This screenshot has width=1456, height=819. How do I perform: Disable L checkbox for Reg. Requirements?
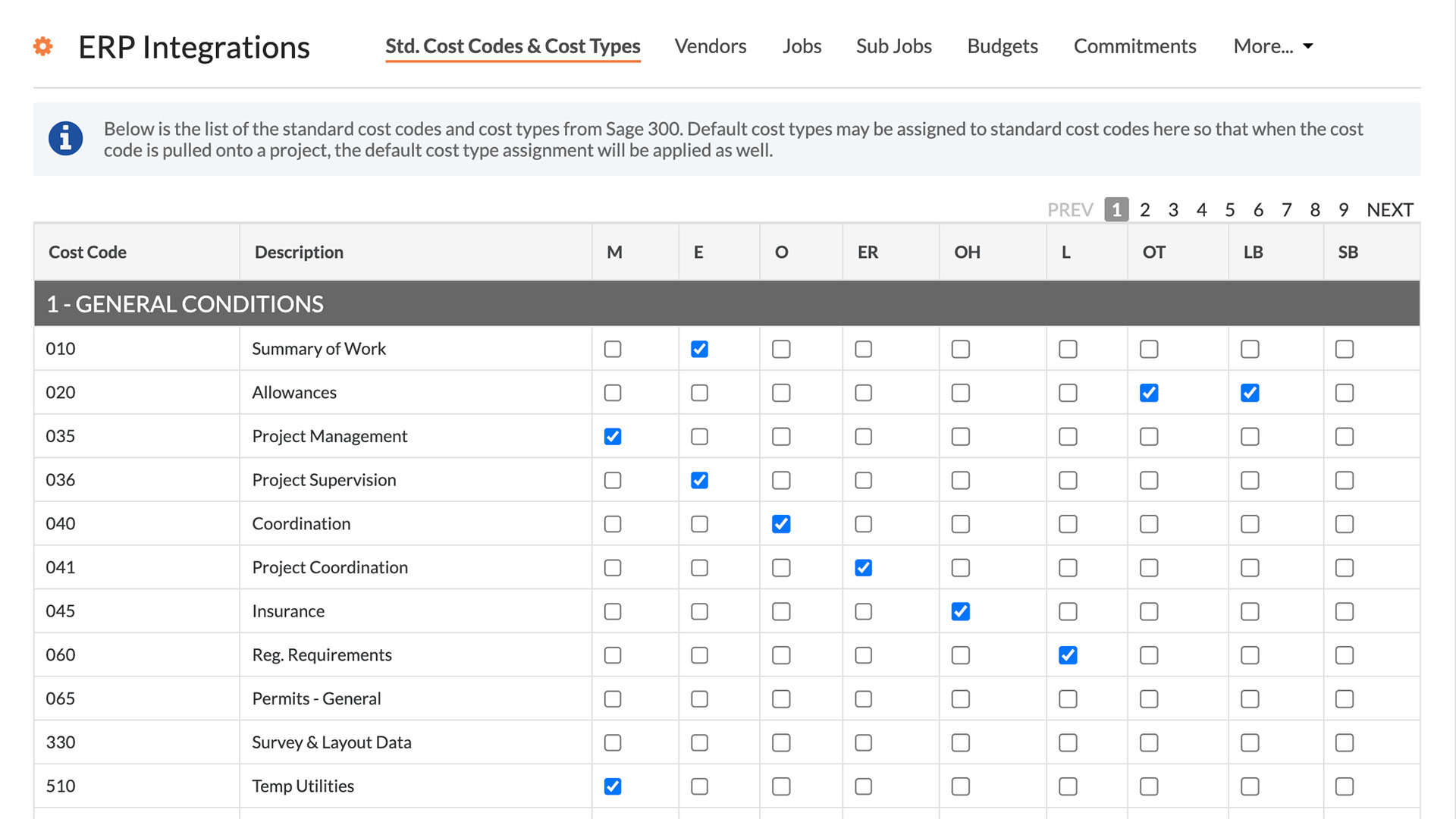tap(1068, 655)
